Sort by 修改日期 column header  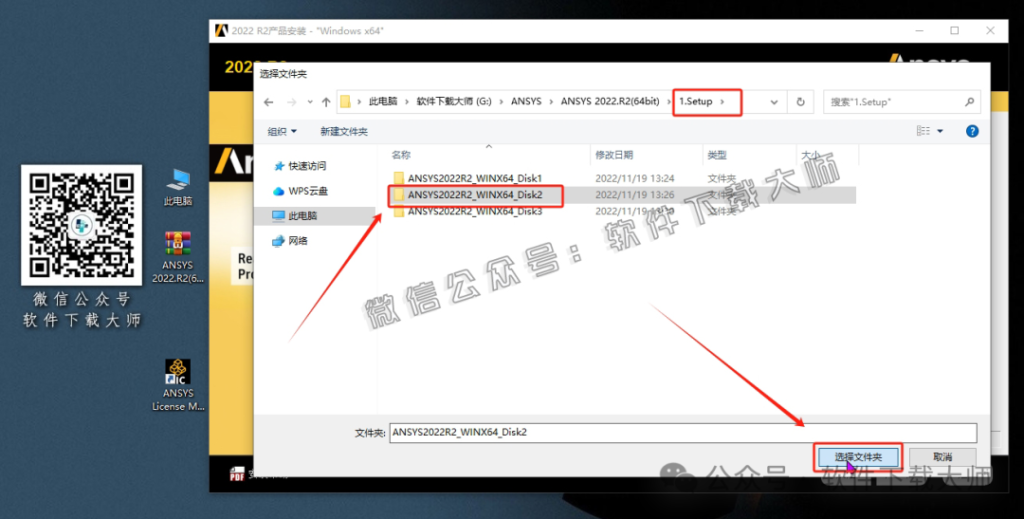coord(614,155)
